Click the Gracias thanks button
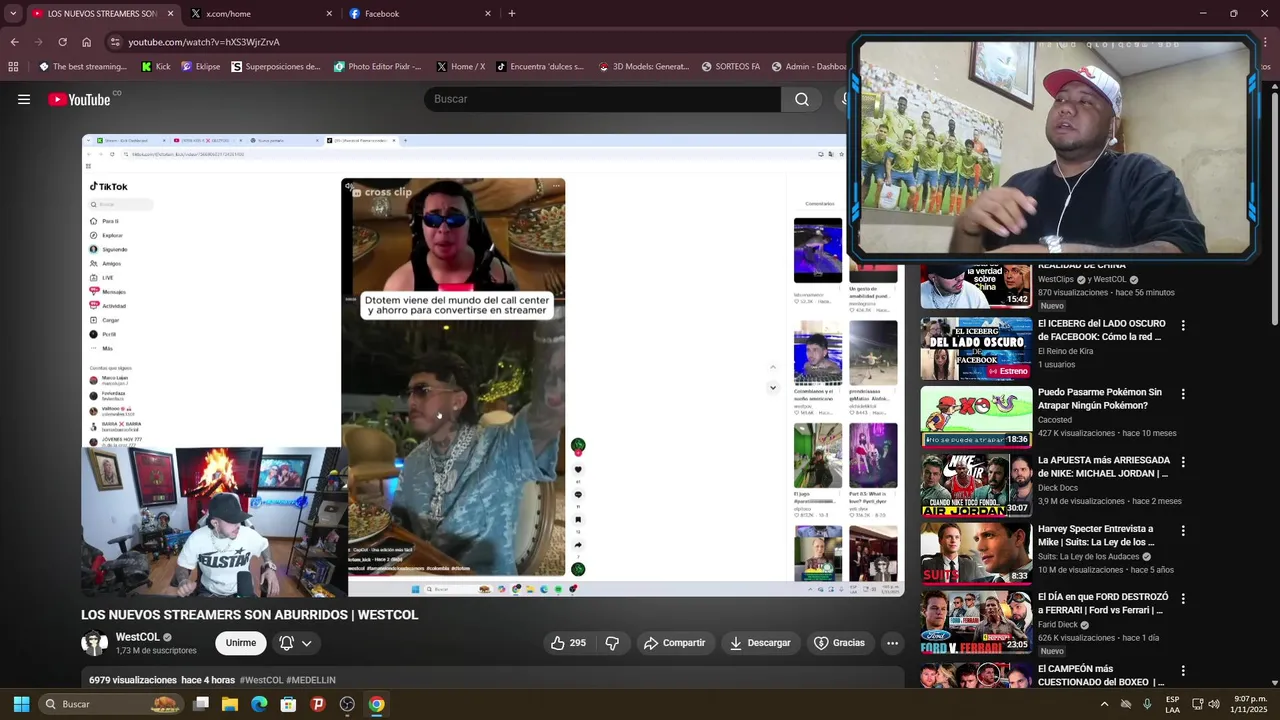 [x=839, y=643]
